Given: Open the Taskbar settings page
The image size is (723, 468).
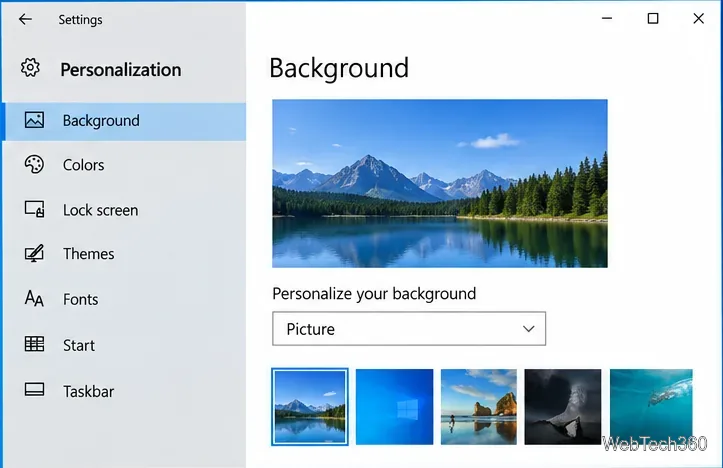Looking at the screenshot, I should point(124,391).
